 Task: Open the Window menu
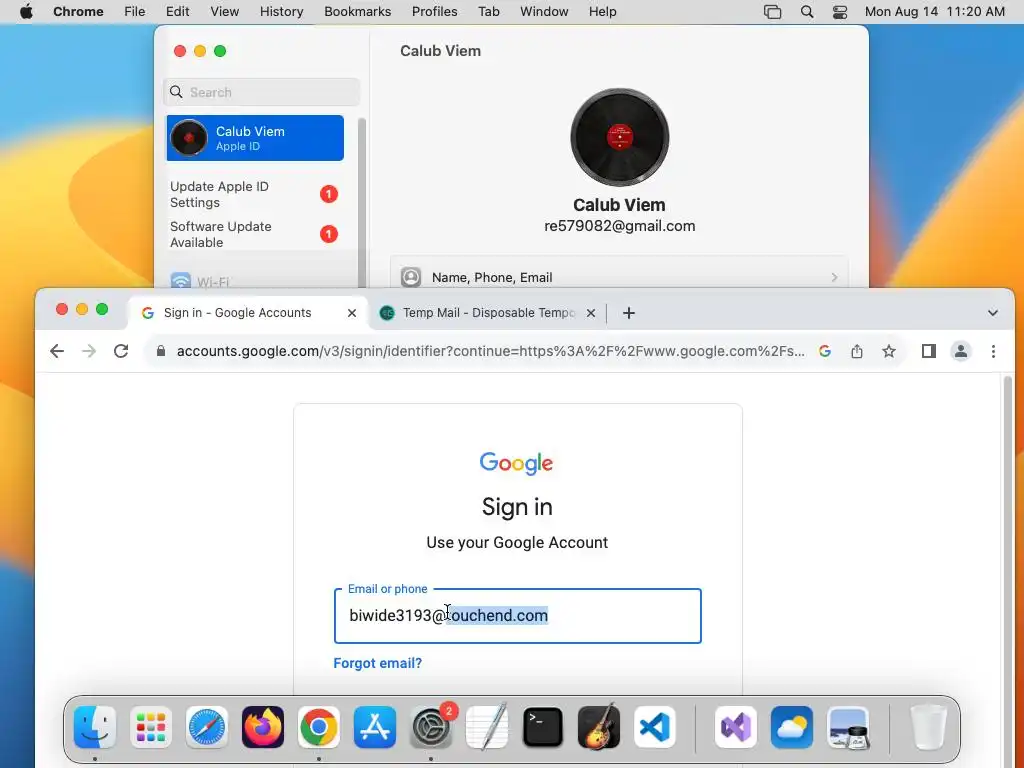click(544, 12)
